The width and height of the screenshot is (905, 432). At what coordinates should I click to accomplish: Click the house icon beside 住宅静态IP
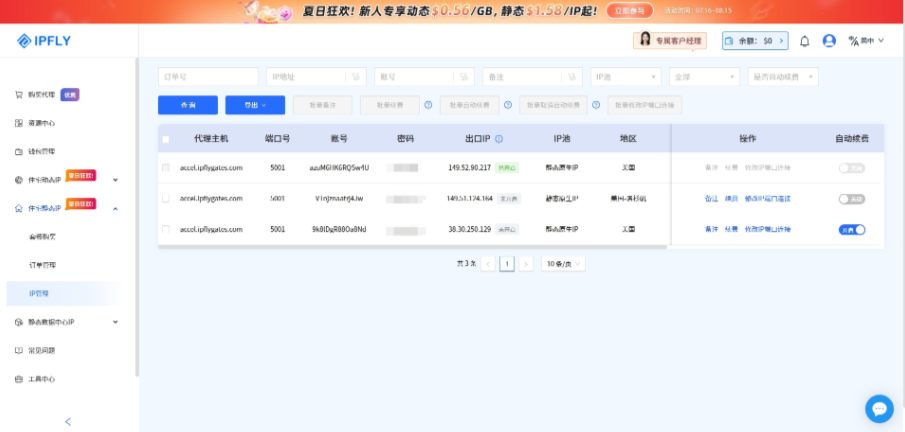[18, 208]
